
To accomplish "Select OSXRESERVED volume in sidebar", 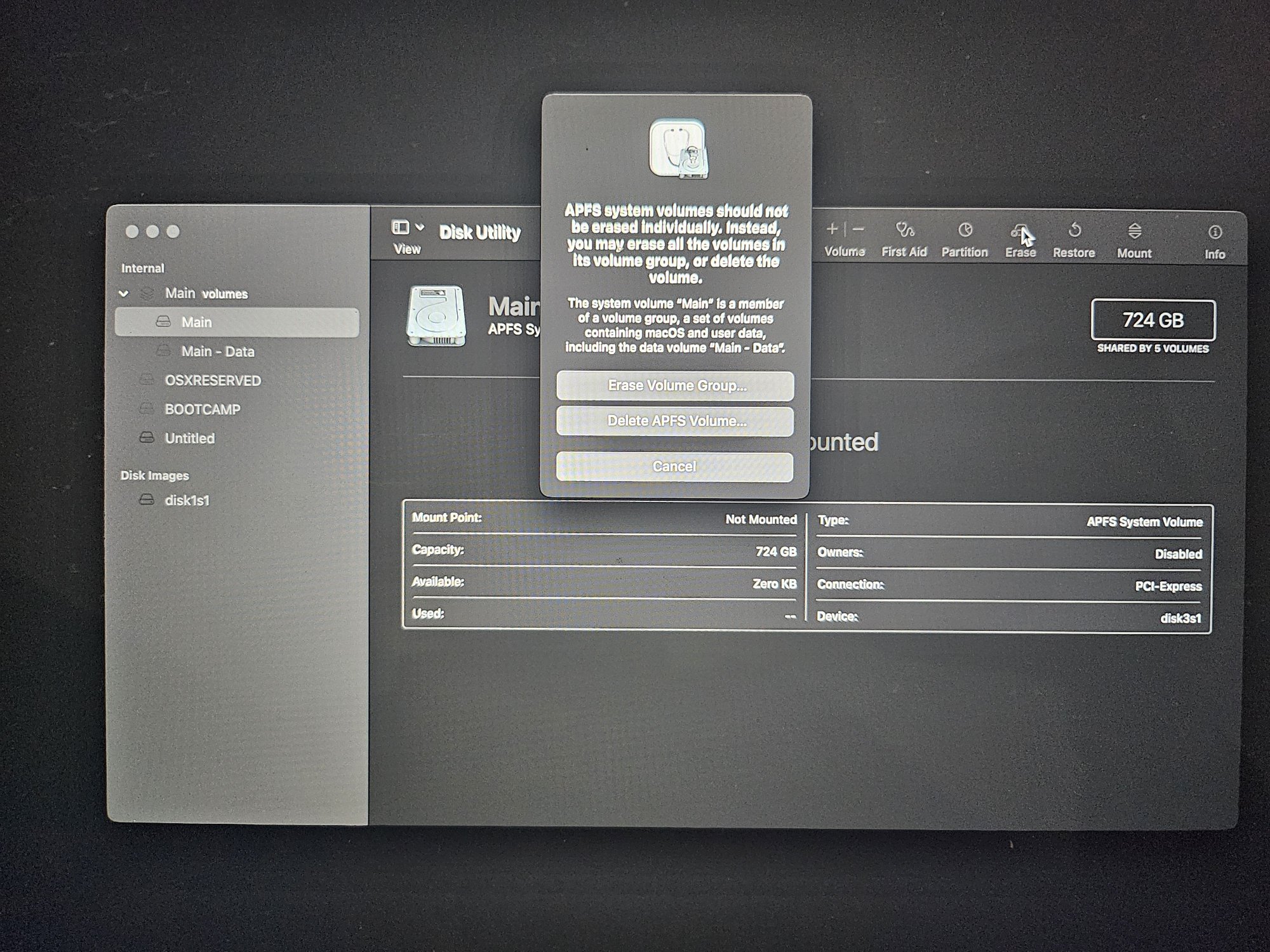I will 212,381.
